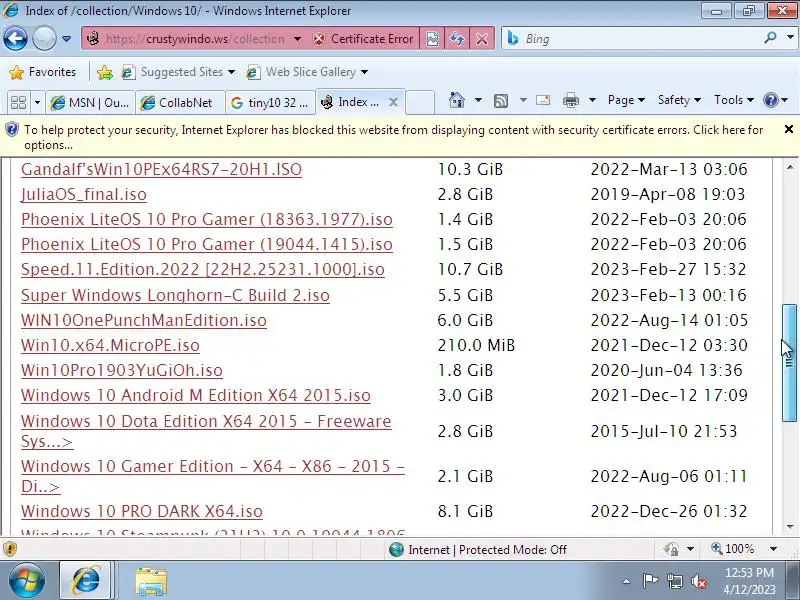Click the 100% zoom level button
Screen dimensions: 800x600
coord(733,549)
